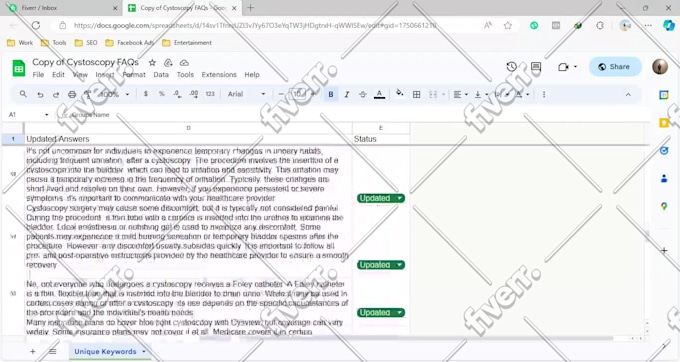Open the Help menu
The height and width of the screenshot is (362, 680).
[252, 75]
